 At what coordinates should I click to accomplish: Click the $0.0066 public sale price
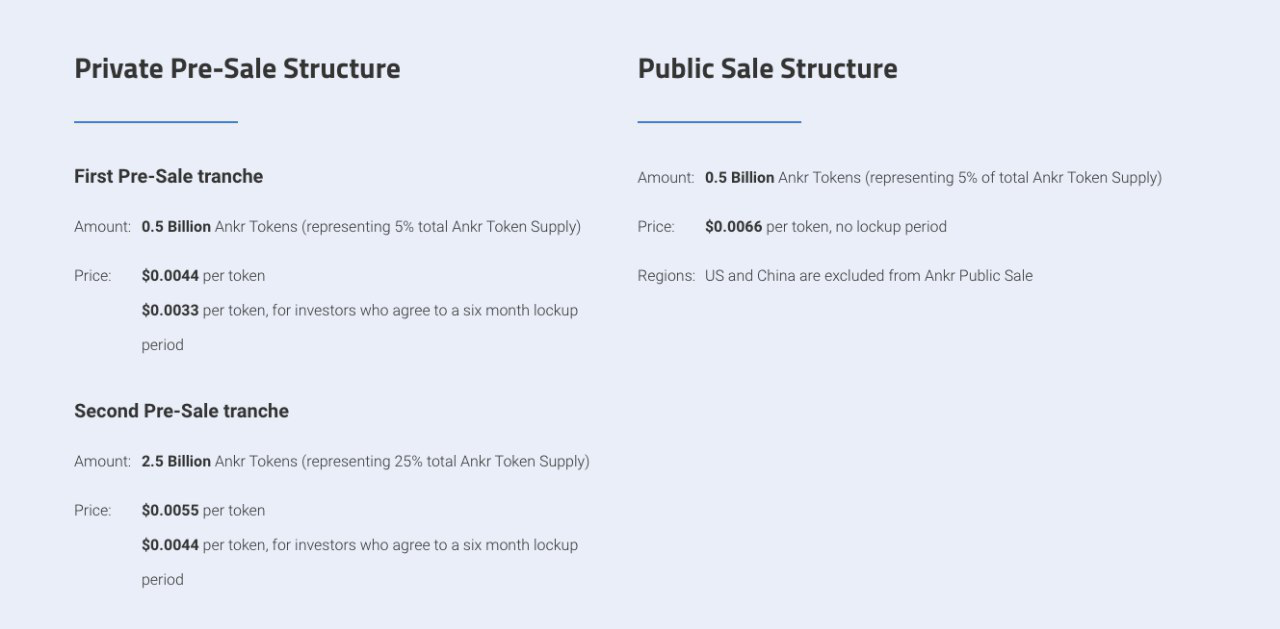(733, 227)
